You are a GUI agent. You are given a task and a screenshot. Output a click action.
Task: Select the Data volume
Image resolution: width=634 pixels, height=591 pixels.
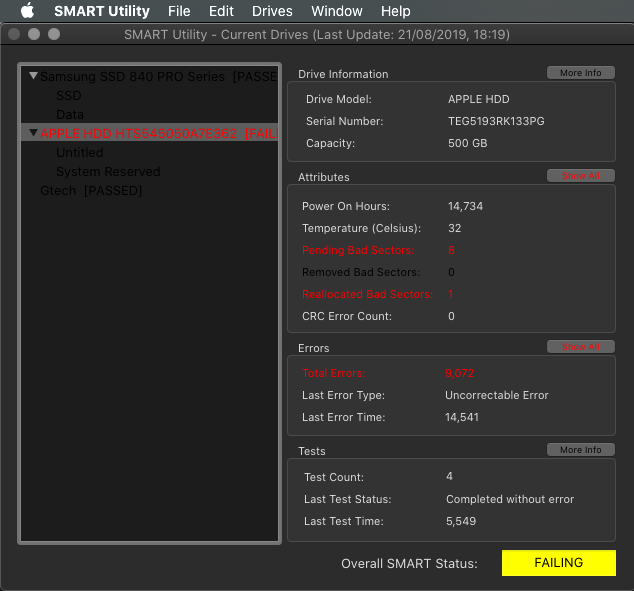coord(149,114)
